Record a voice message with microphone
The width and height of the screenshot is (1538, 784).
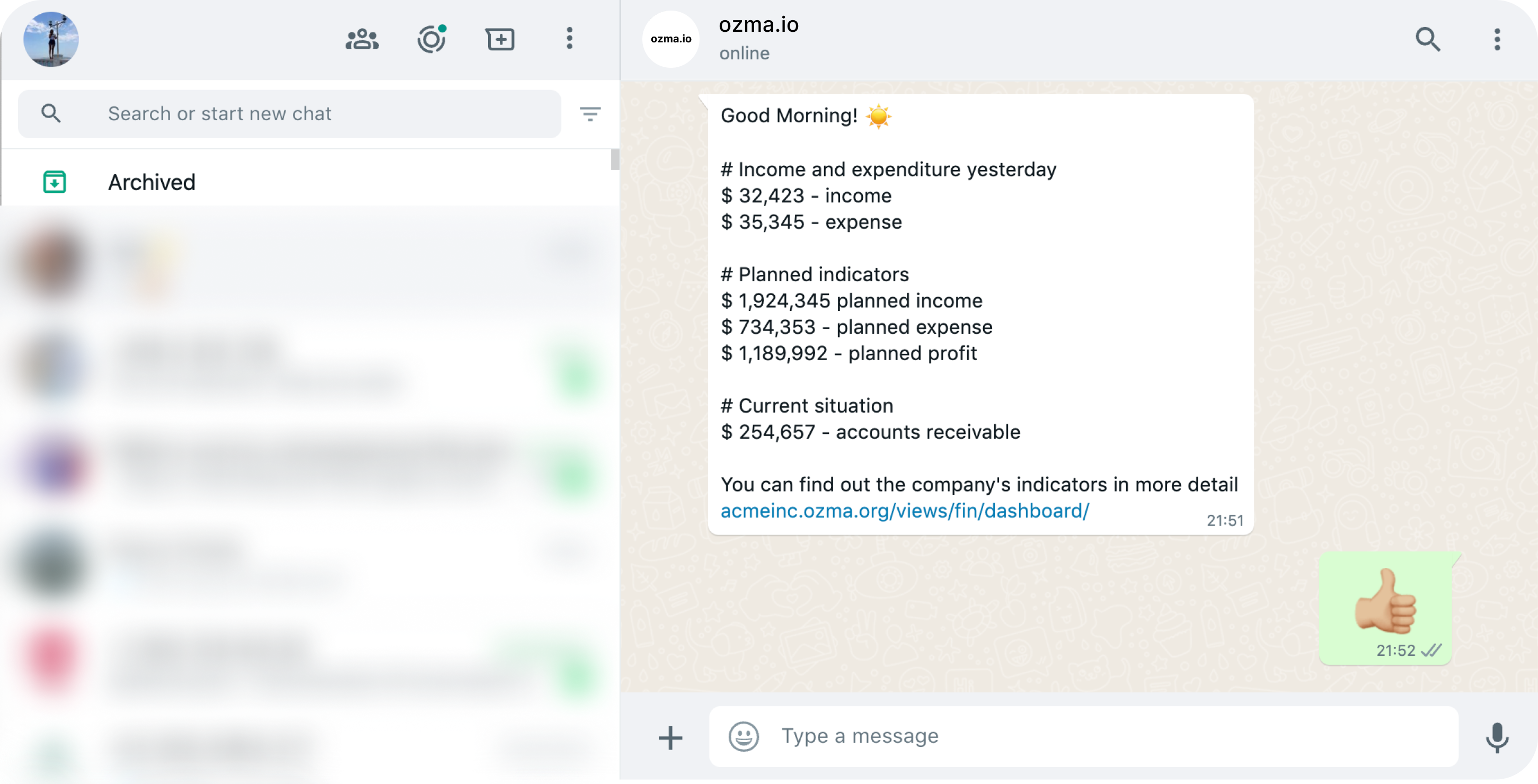(x=1497, y=737)
